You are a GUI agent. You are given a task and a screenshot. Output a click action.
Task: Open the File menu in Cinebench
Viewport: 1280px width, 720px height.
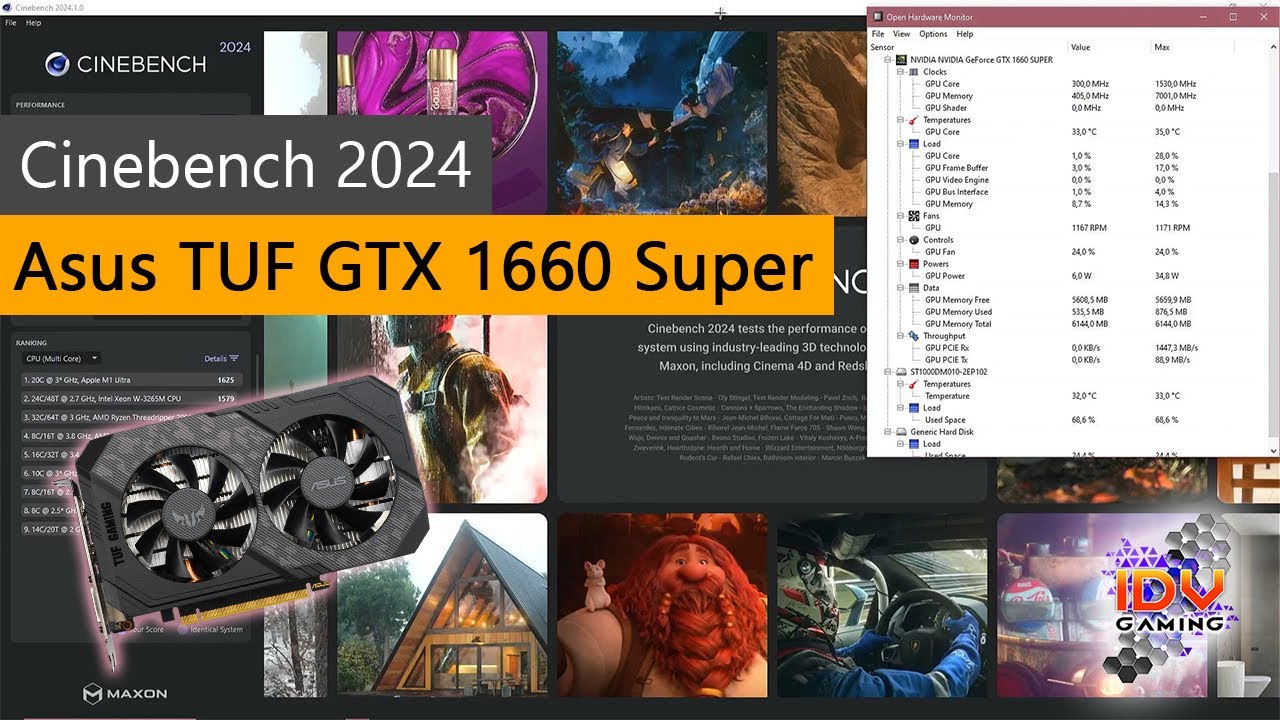(11, 22)
